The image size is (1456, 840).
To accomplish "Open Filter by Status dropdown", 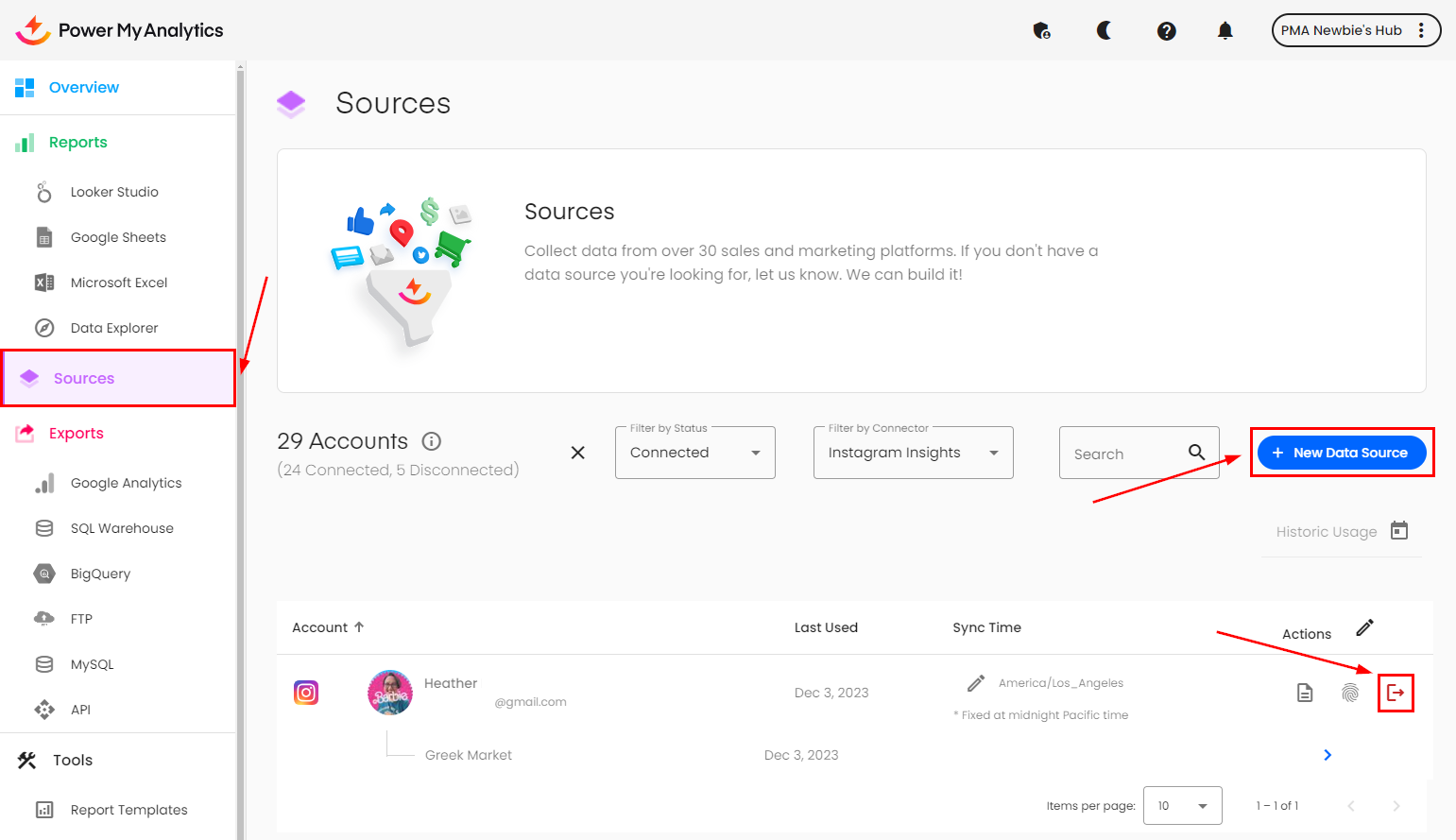I will pos(695,453).
